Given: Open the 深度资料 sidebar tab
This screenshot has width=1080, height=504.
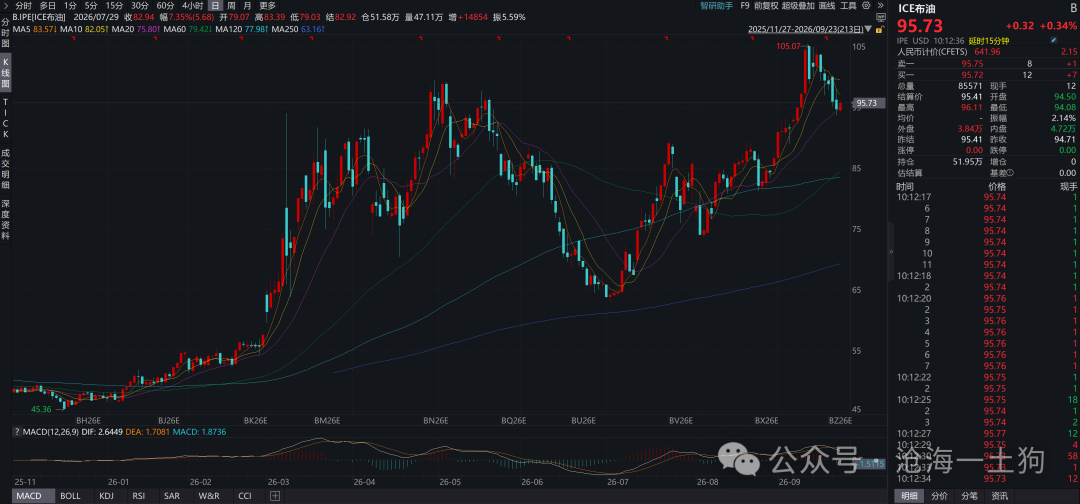Looking at the screenshot, I should coord(6,220).
